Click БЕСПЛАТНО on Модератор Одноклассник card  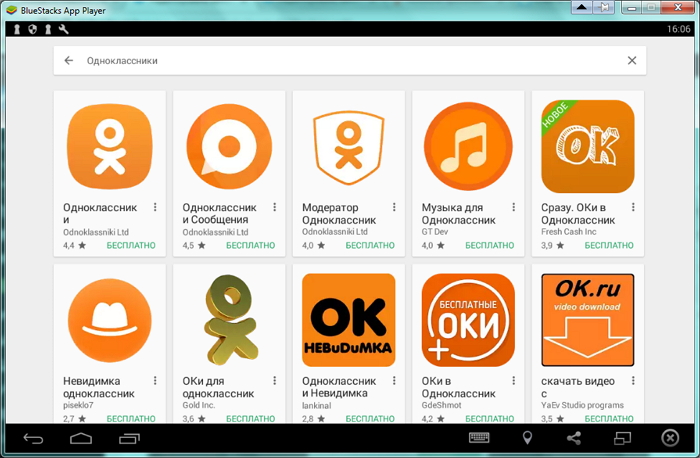coord(370,245)
